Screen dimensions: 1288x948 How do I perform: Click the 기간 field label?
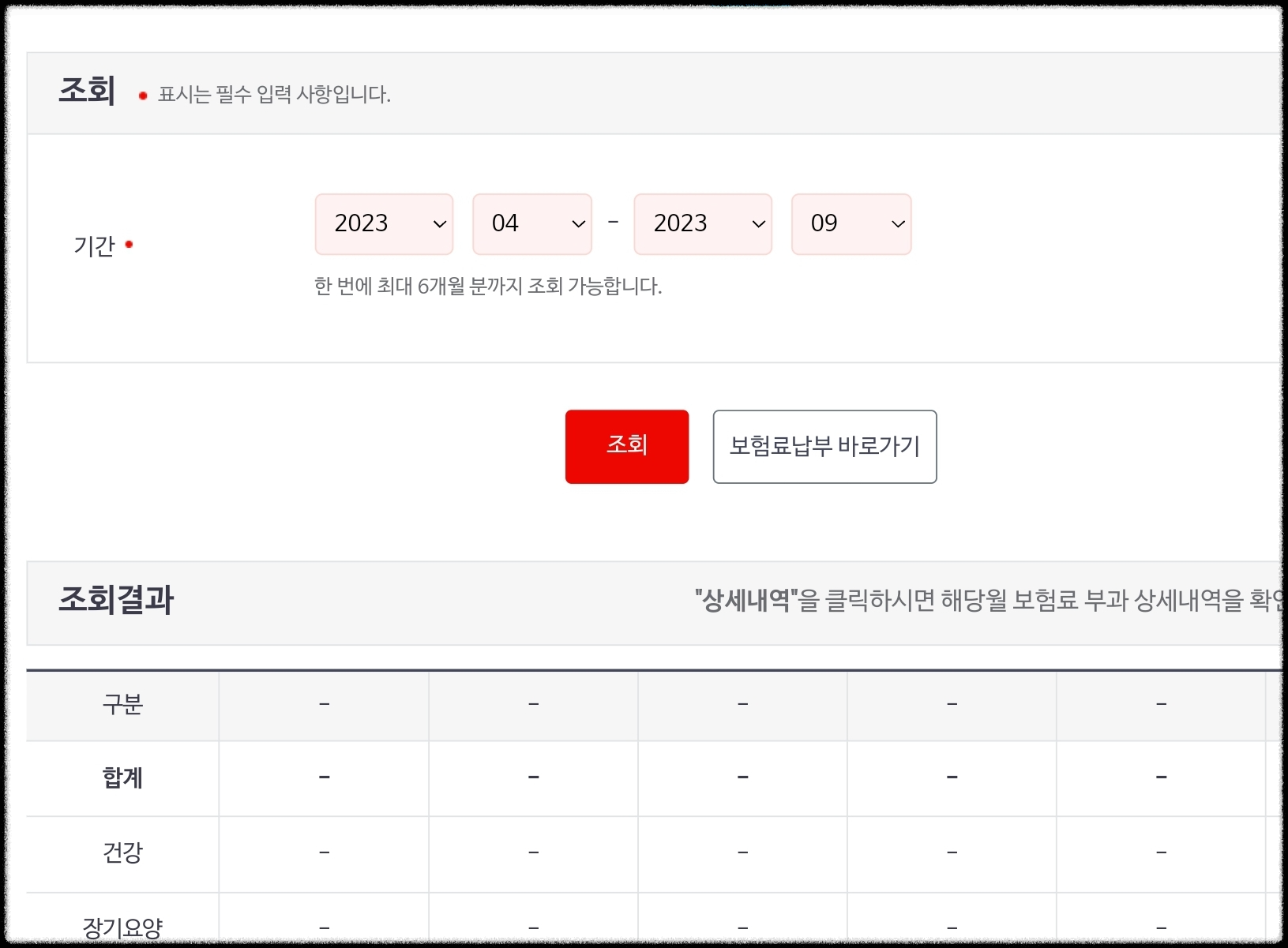[94, 246]
